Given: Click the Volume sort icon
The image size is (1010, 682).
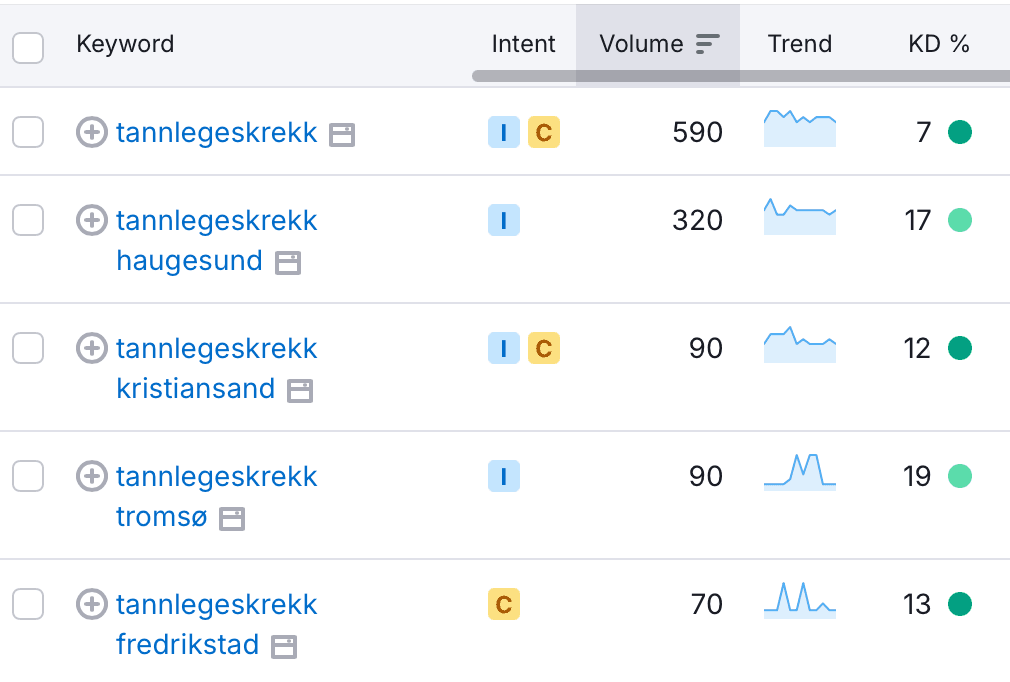Looking at the screenshot, I should tap(708, 44).
